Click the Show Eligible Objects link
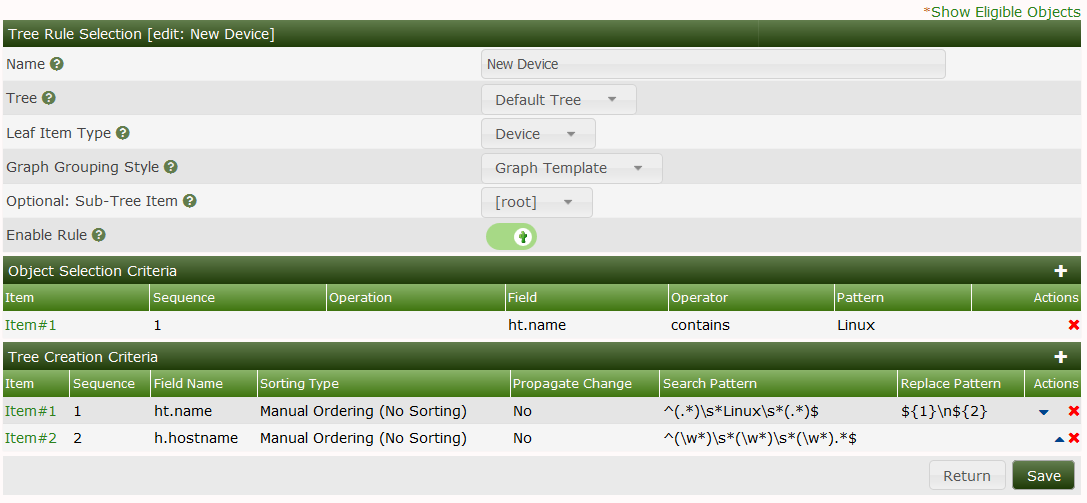The image size is (1087, 503). point(1003,12)
